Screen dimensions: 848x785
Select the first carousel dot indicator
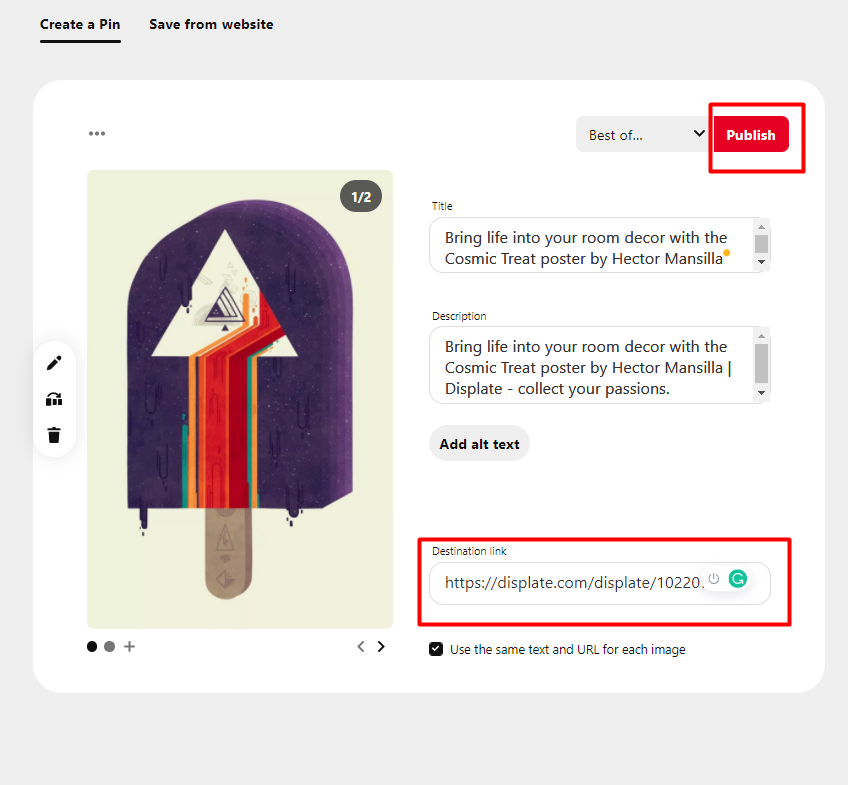click(x=92, y=647)
